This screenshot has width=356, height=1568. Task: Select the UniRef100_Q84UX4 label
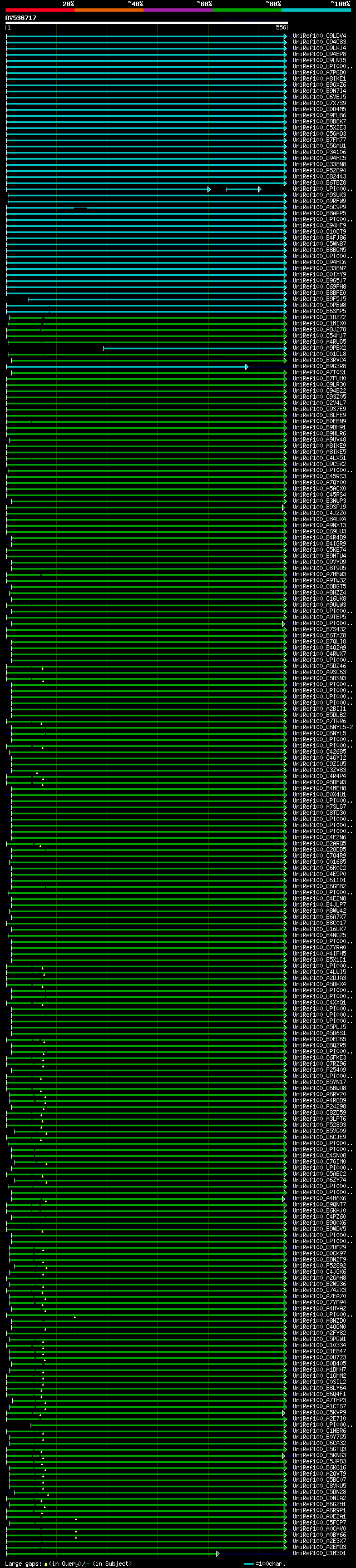[319, 519]
